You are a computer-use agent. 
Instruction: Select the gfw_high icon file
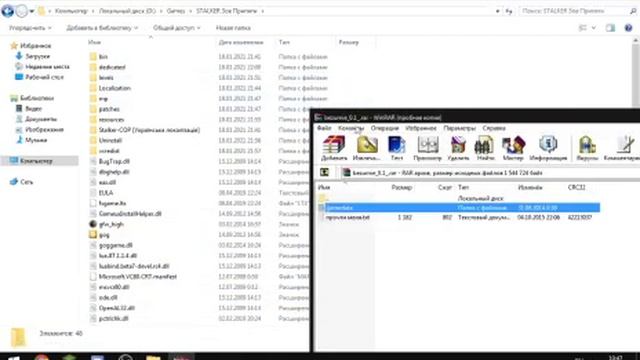point(106,224)
